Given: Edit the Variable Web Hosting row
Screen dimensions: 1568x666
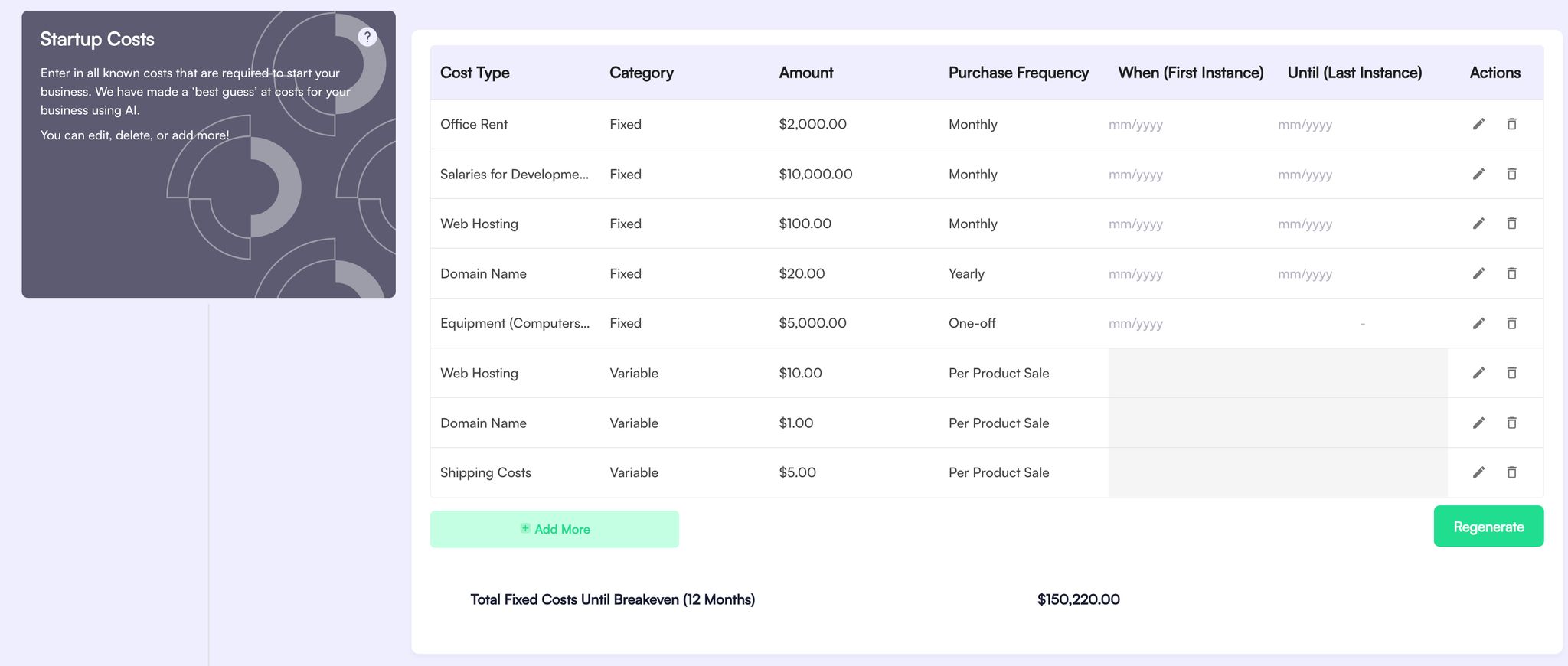Looking at the screenshot, I should tap(1478, 373).
